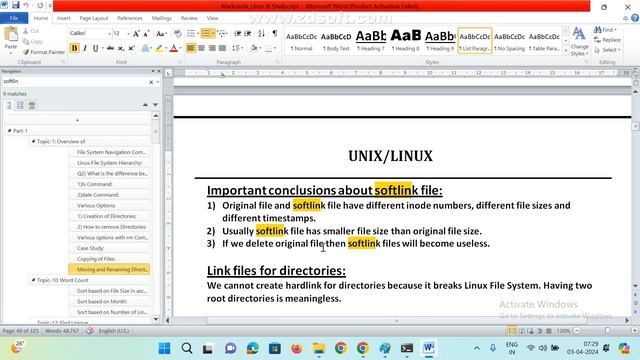Image resolution: width=640 pixels, height=360 pixels.
Task: Switch to the References tab
Action: (130, 18)
